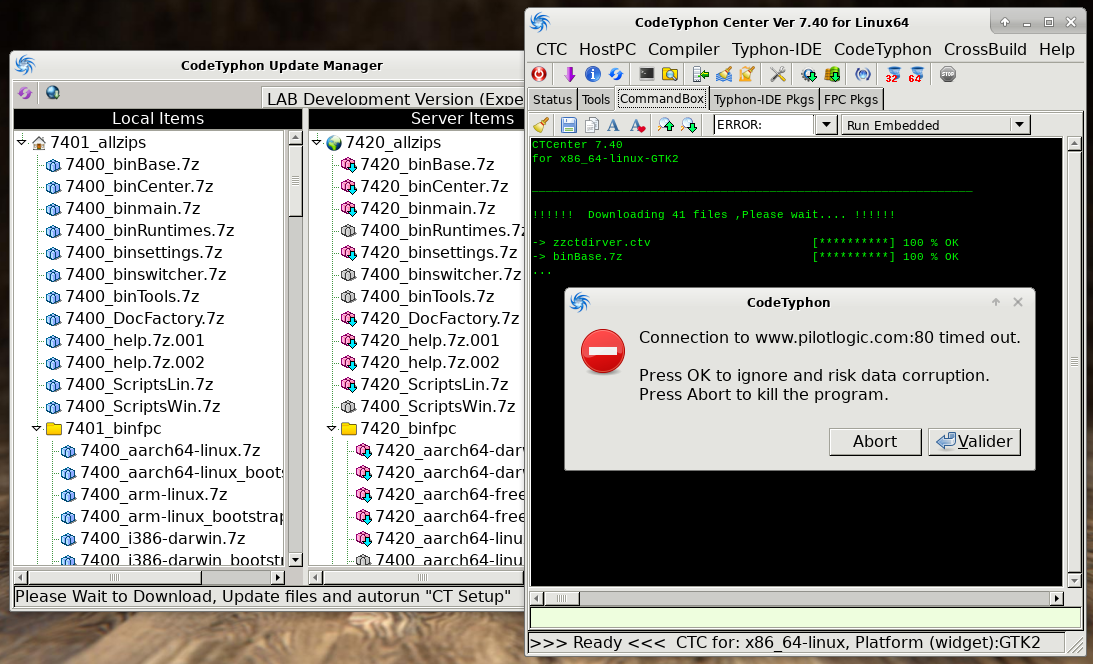Open the Typhon-IDE menu
Viewport: 1093px width, 664px height.
[777, 49]
